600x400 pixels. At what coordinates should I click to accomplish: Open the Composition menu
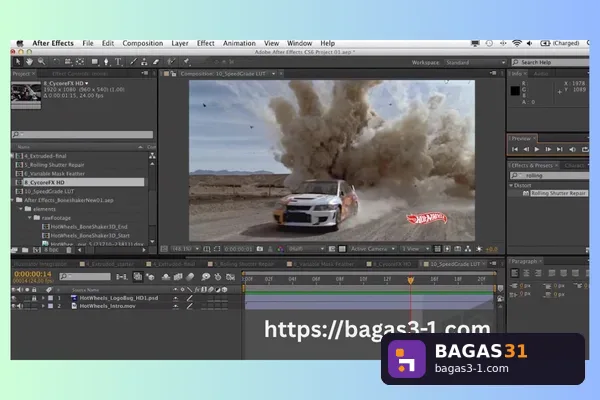pyautogui.click(x=143, y=43)
